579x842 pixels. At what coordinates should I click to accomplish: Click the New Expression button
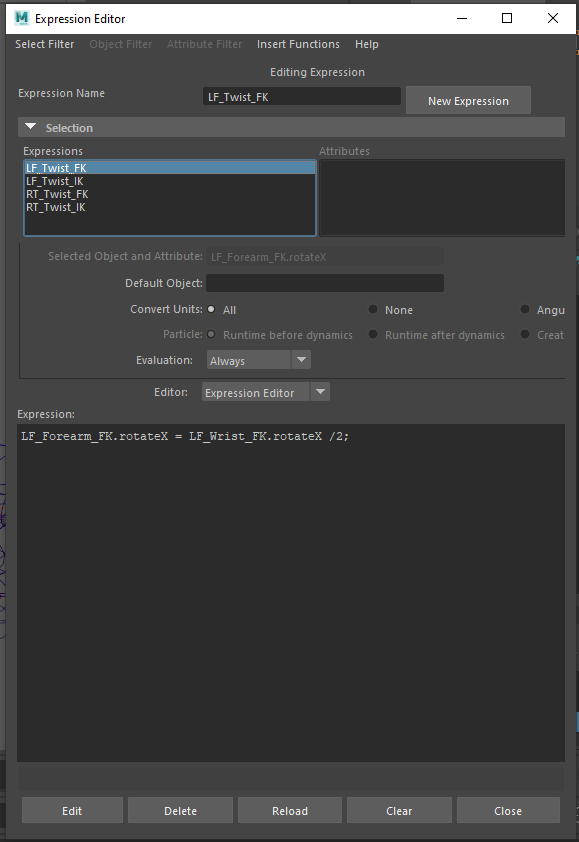point(468,100)
